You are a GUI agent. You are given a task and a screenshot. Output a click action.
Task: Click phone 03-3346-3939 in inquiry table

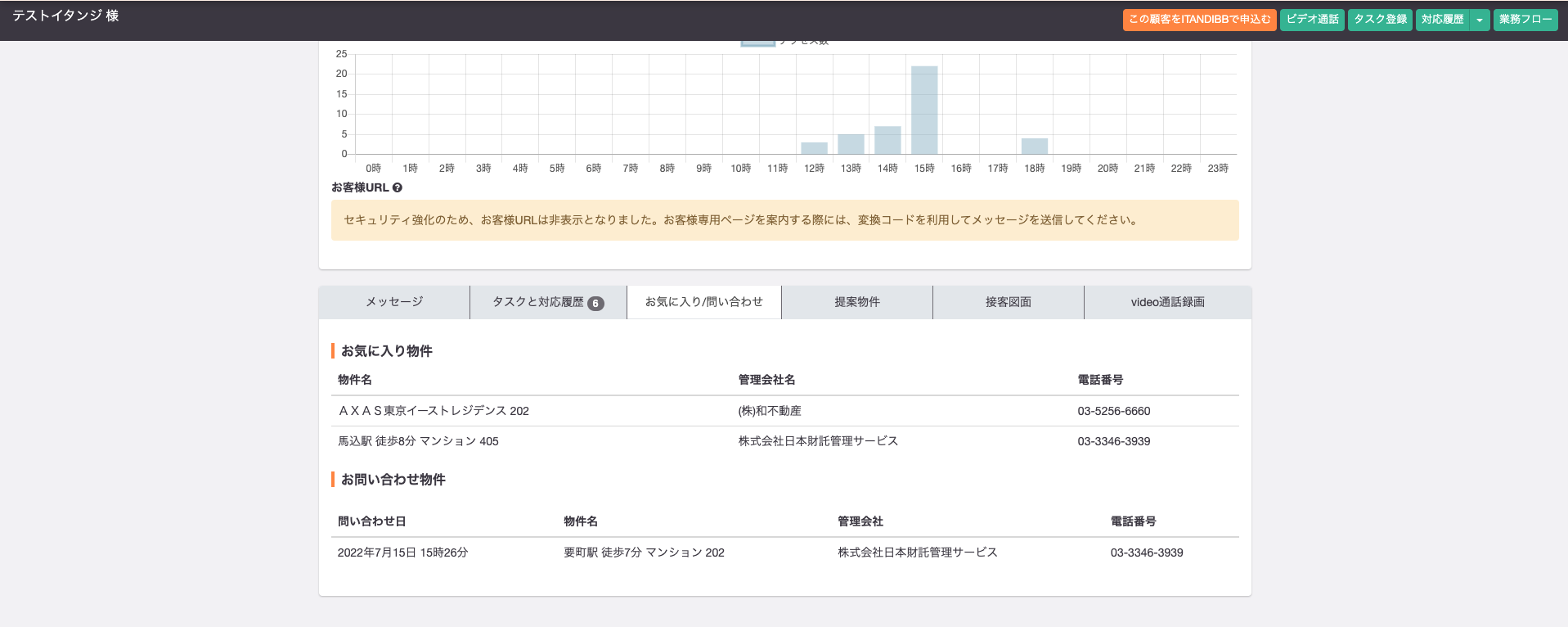click(x=1147, y=553)
